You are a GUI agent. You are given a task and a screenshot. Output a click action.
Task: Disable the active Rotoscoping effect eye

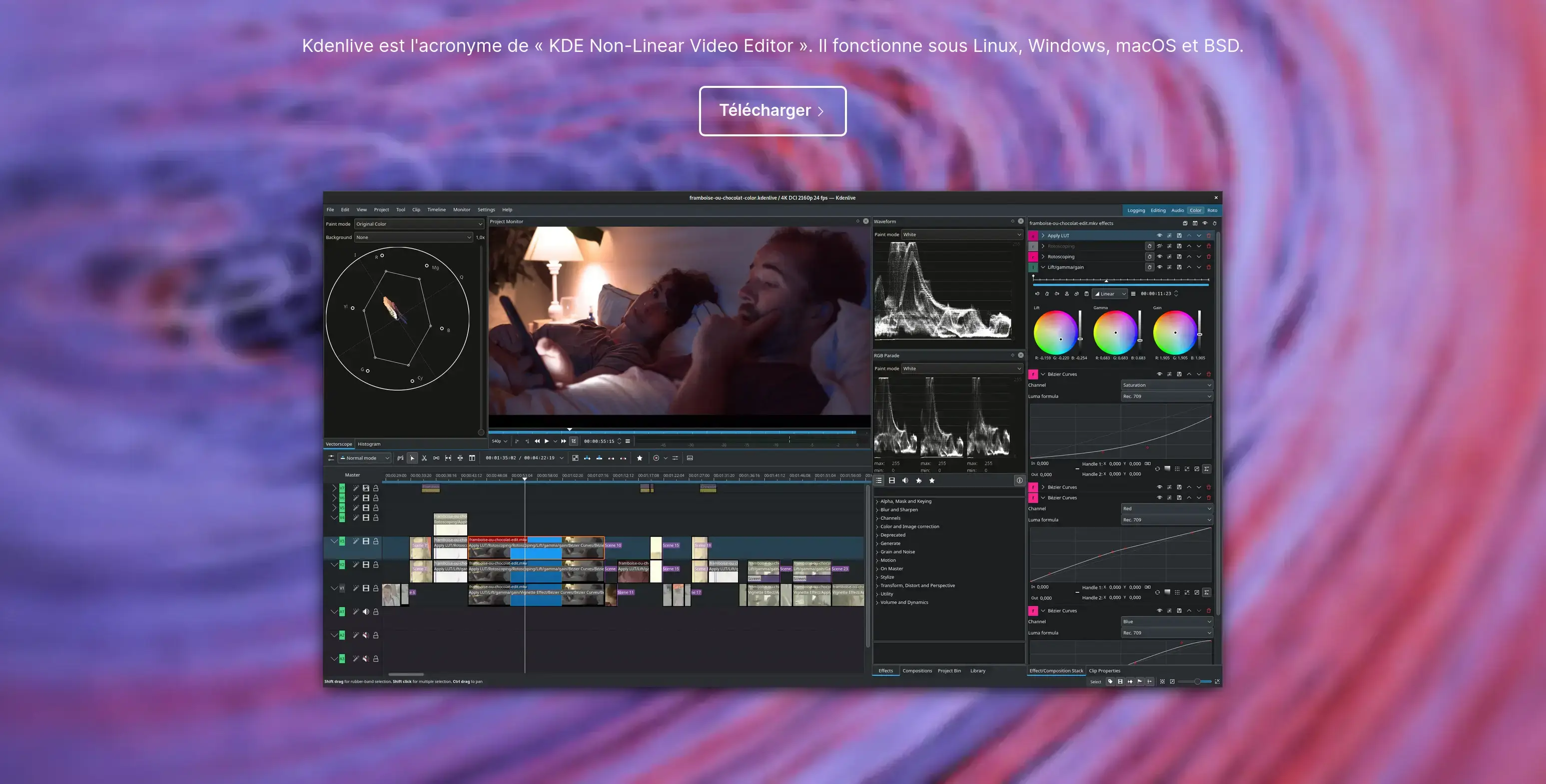tap(1159, 257)
